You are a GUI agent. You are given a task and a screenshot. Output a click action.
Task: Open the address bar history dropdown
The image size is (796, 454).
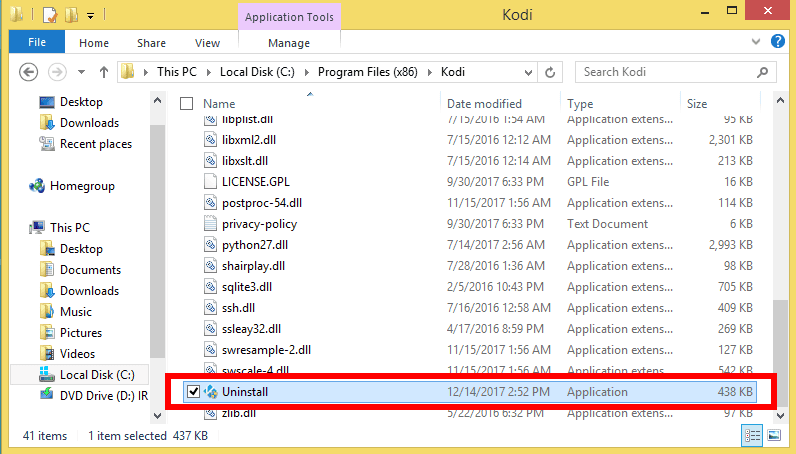528,73
